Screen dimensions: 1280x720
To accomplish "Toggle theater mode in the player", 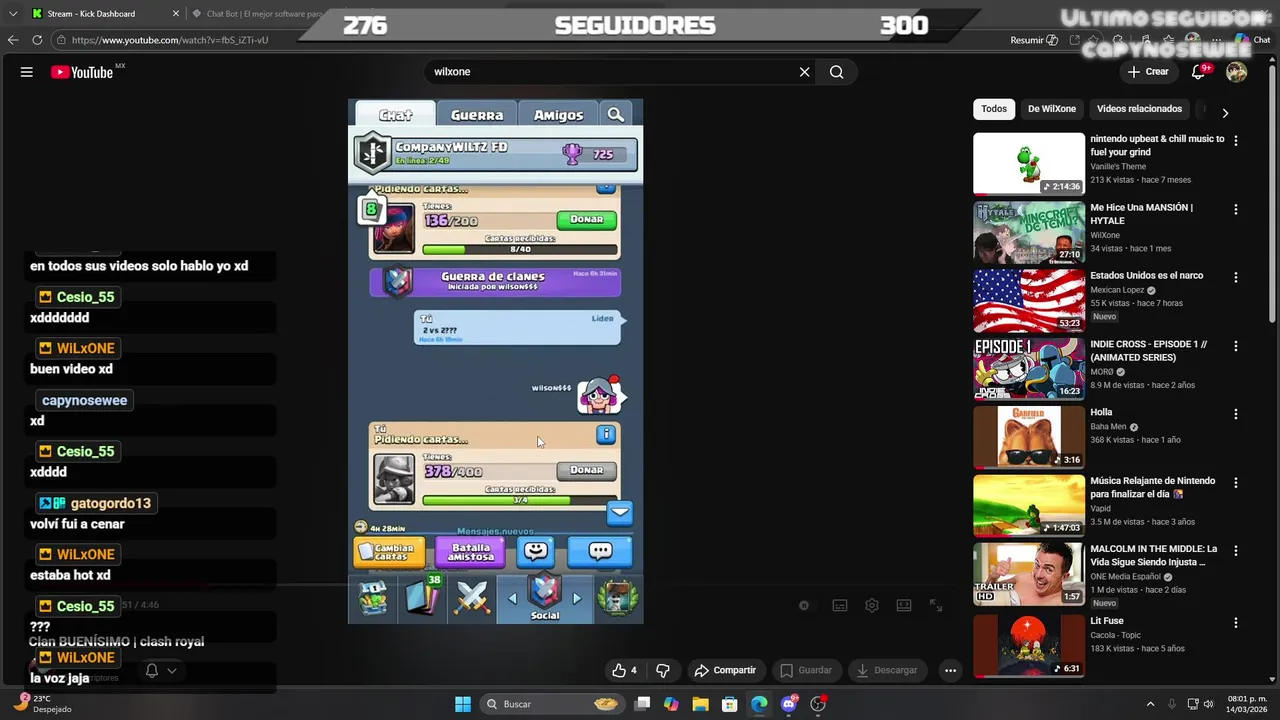I will point(904,605).
